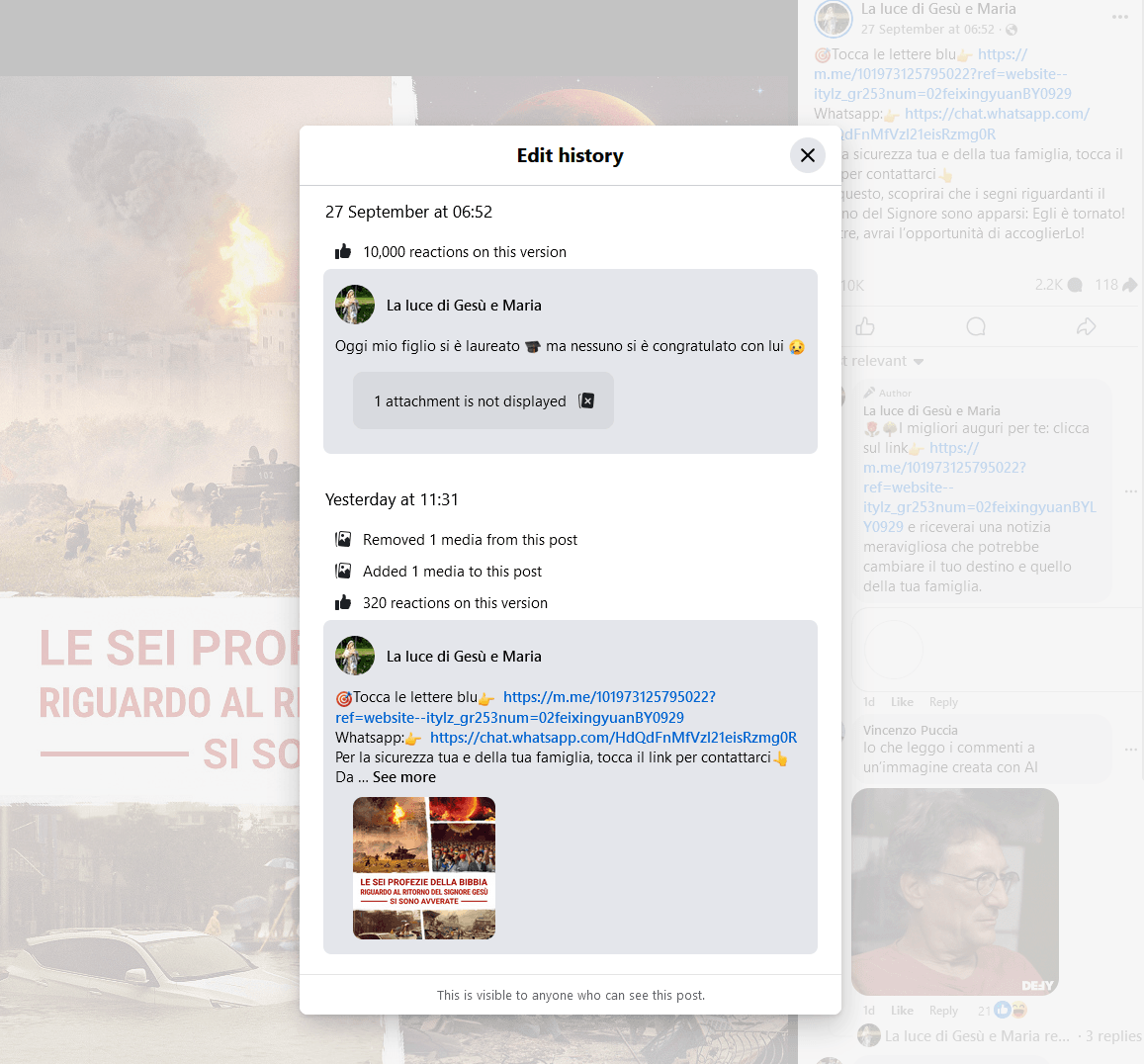This screenshot has height=1064, width=1144.
Task: Open options for Vincenzo Puccia's comment
Action: (1131, 750)
